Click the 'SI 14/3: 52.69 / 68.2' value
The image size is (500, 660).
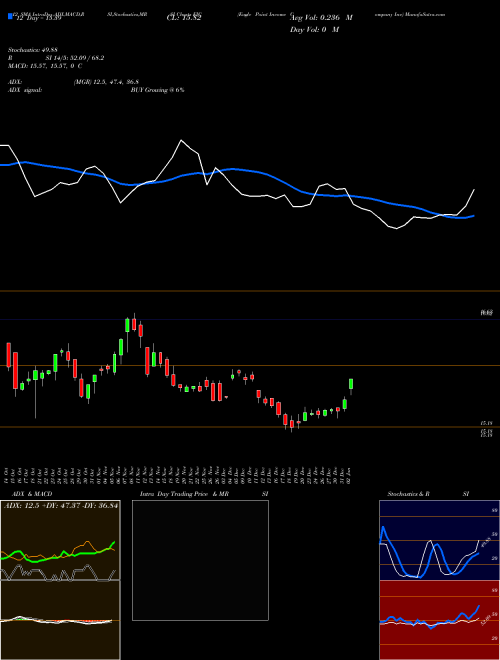[75, 58]
